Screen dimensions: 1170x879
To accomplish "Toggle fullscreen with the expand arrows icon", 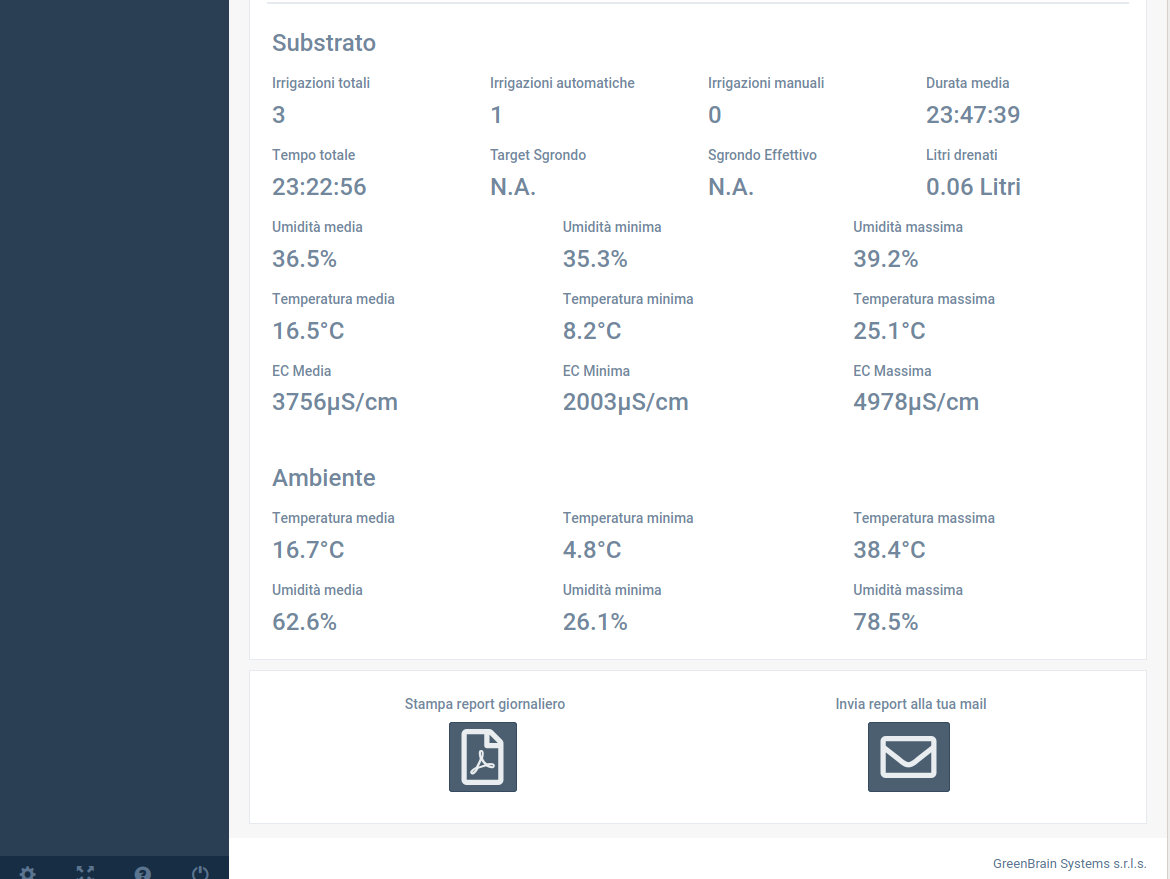I will point(85,872).
